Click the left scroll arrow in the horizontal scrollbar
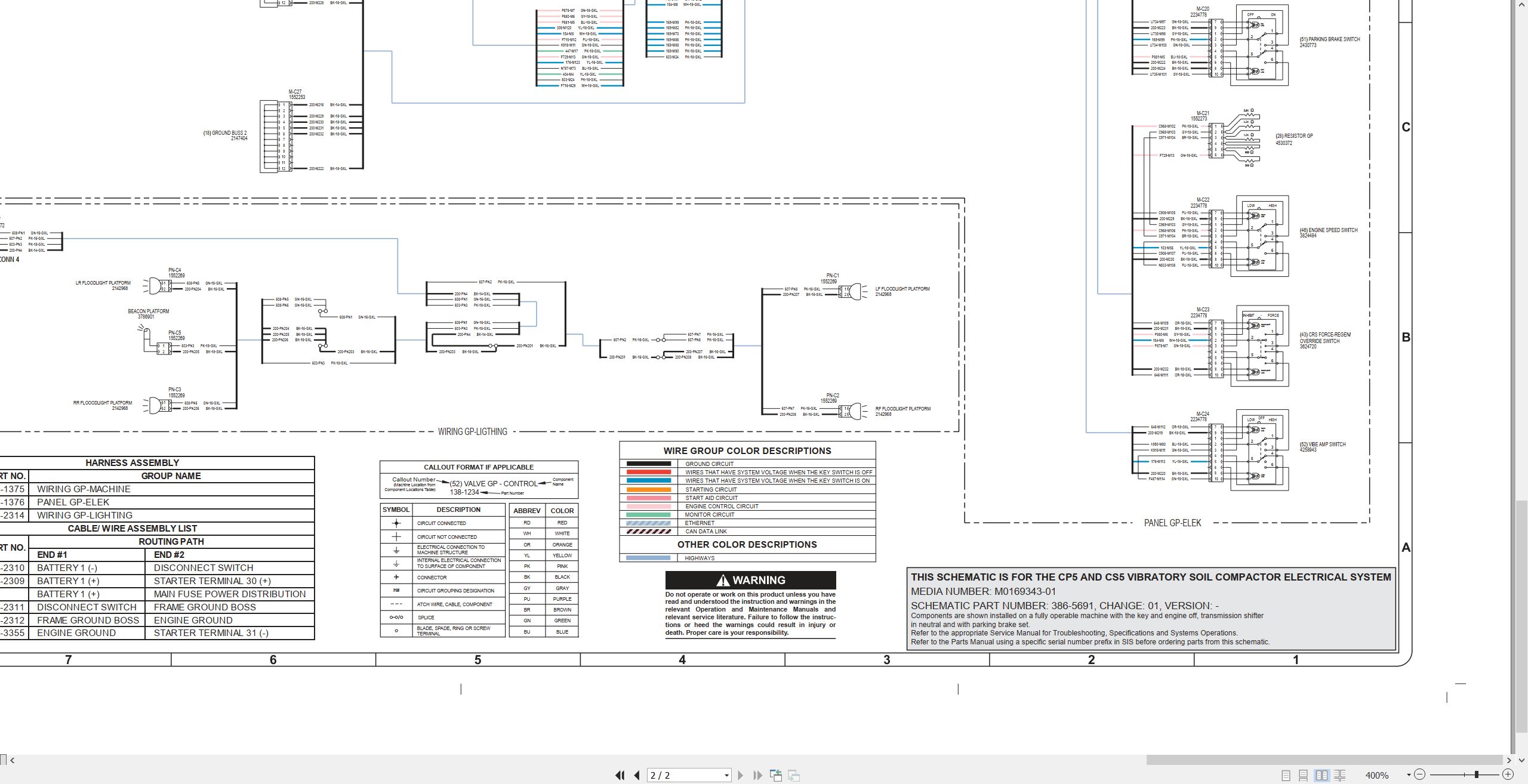The width and height of the screenshot is (1528, 784). 12,760
